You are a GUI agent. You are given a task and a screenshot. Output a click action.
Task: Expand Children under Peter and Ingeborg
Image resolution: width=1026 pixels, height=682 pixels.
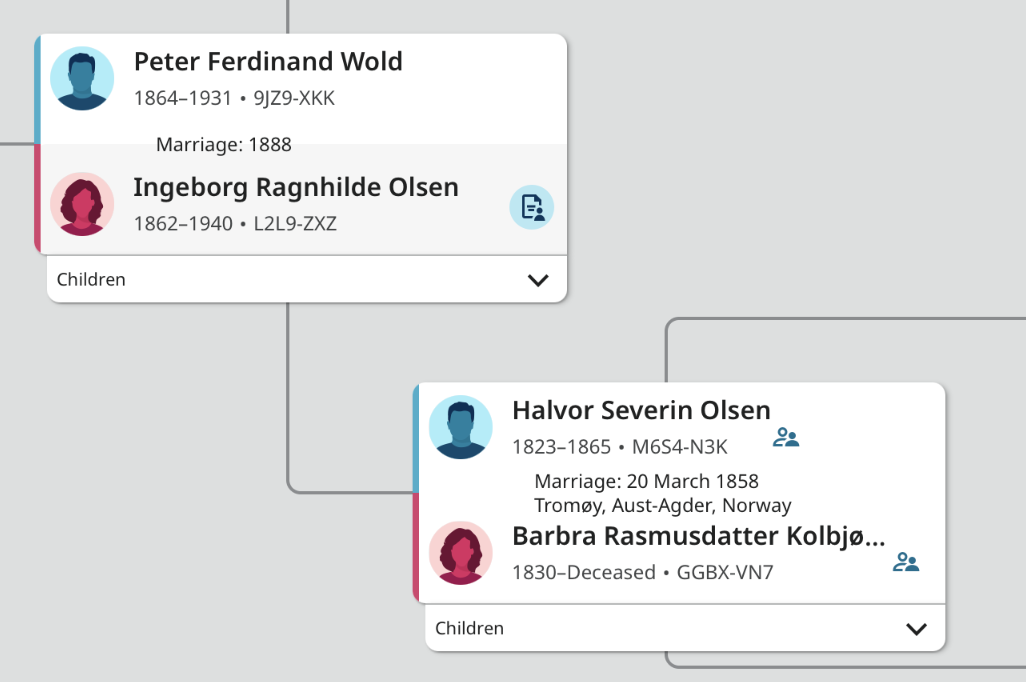[x=538, y=280]
